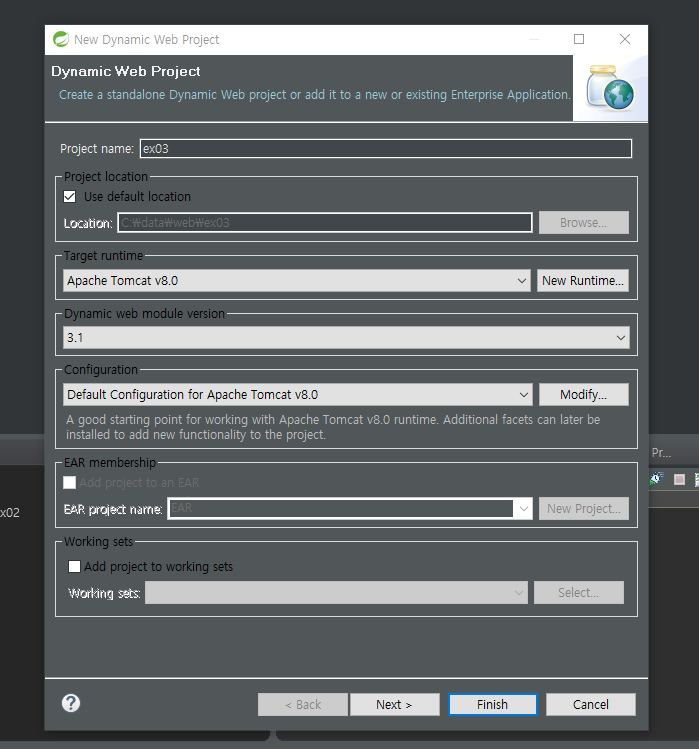
Task: Click the New Runtime... button
Action: 583,280
